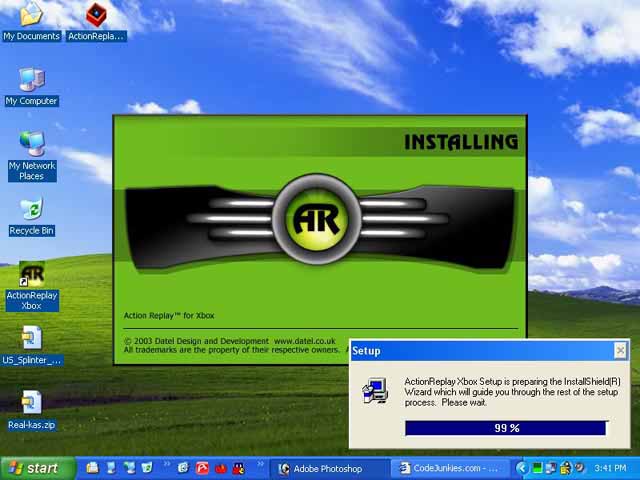Click the INSTALLING heading on splash
This screenshot has height=480, width=640.
461,142
